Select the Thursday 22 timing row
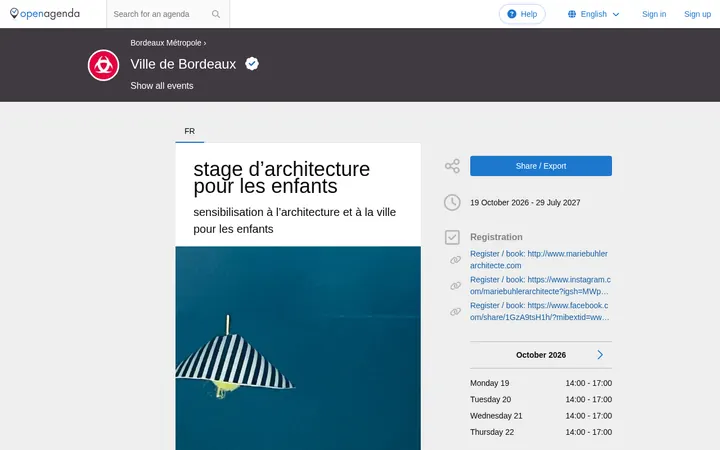720x450 pixels. pos(540,432)
